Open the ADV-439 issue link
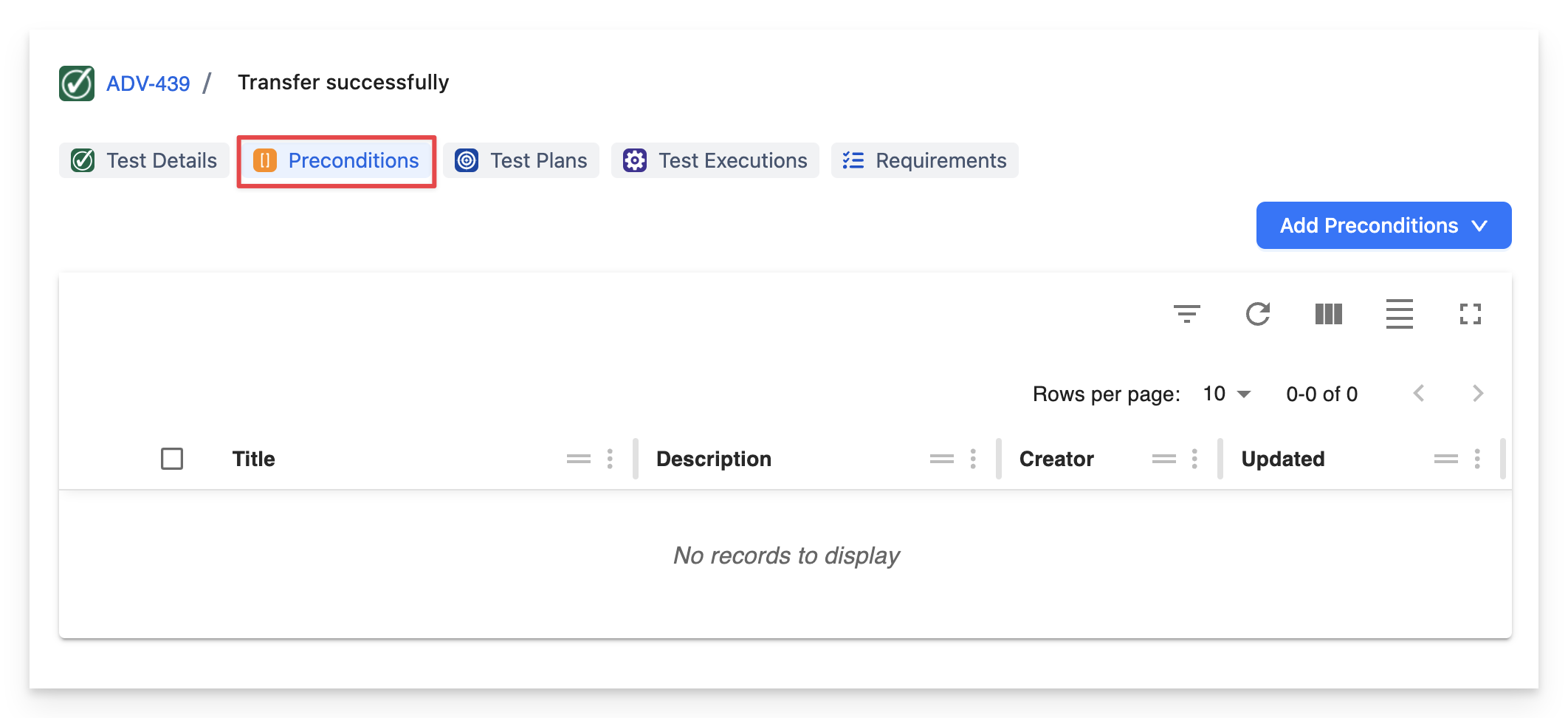The width and height of the screenshot is (1568, 718). [x=148, y=83]
